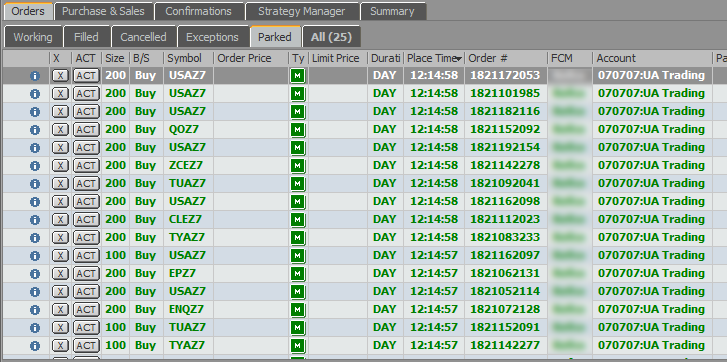Image resolution: width=727 pixels, height=362 pixels.
Task: Click info icon for order 1821142277
Action: tap(35, 346)
